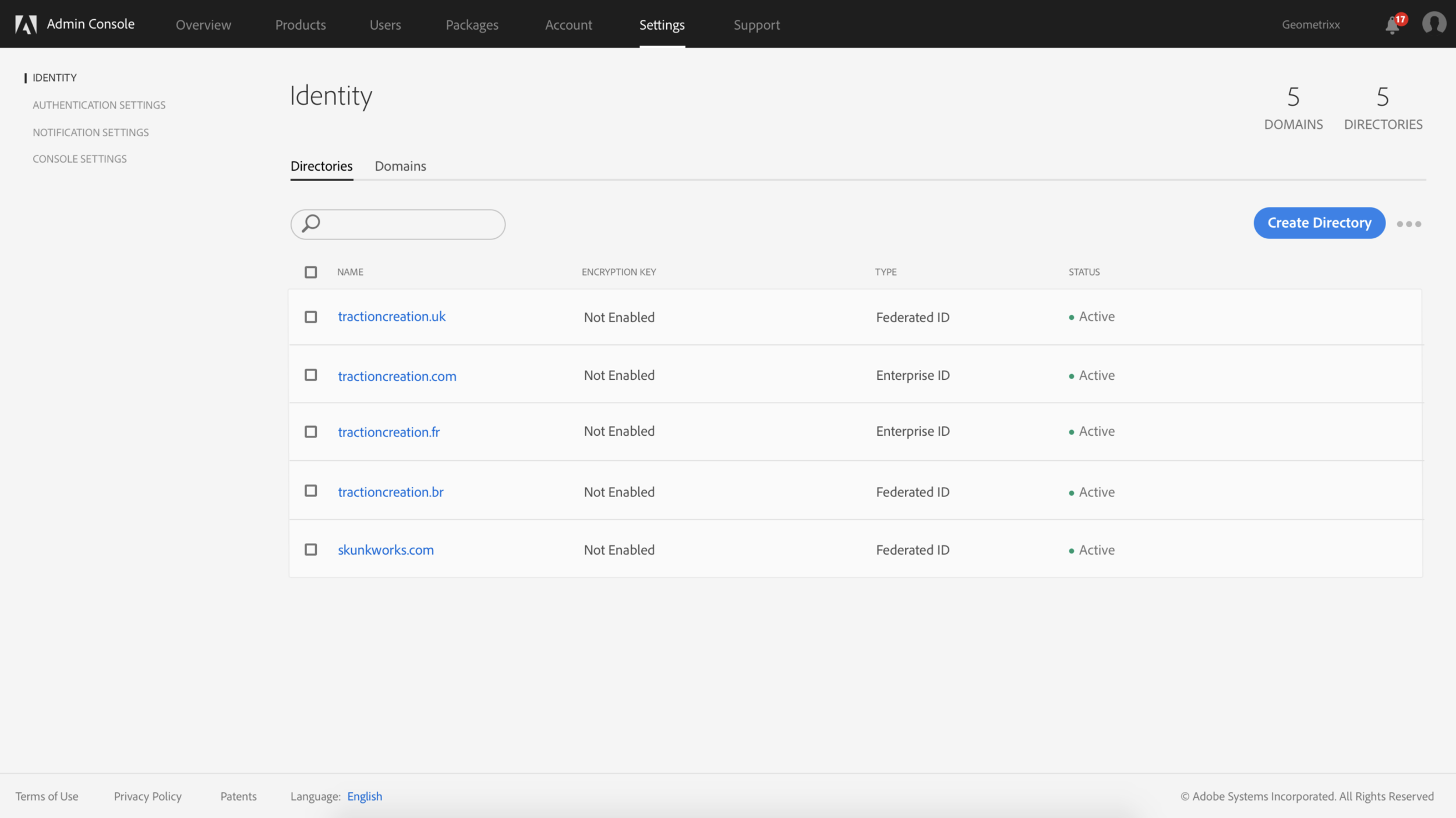
Task: Click the Adobe logo in header
Action: click(x=26, y=24)
